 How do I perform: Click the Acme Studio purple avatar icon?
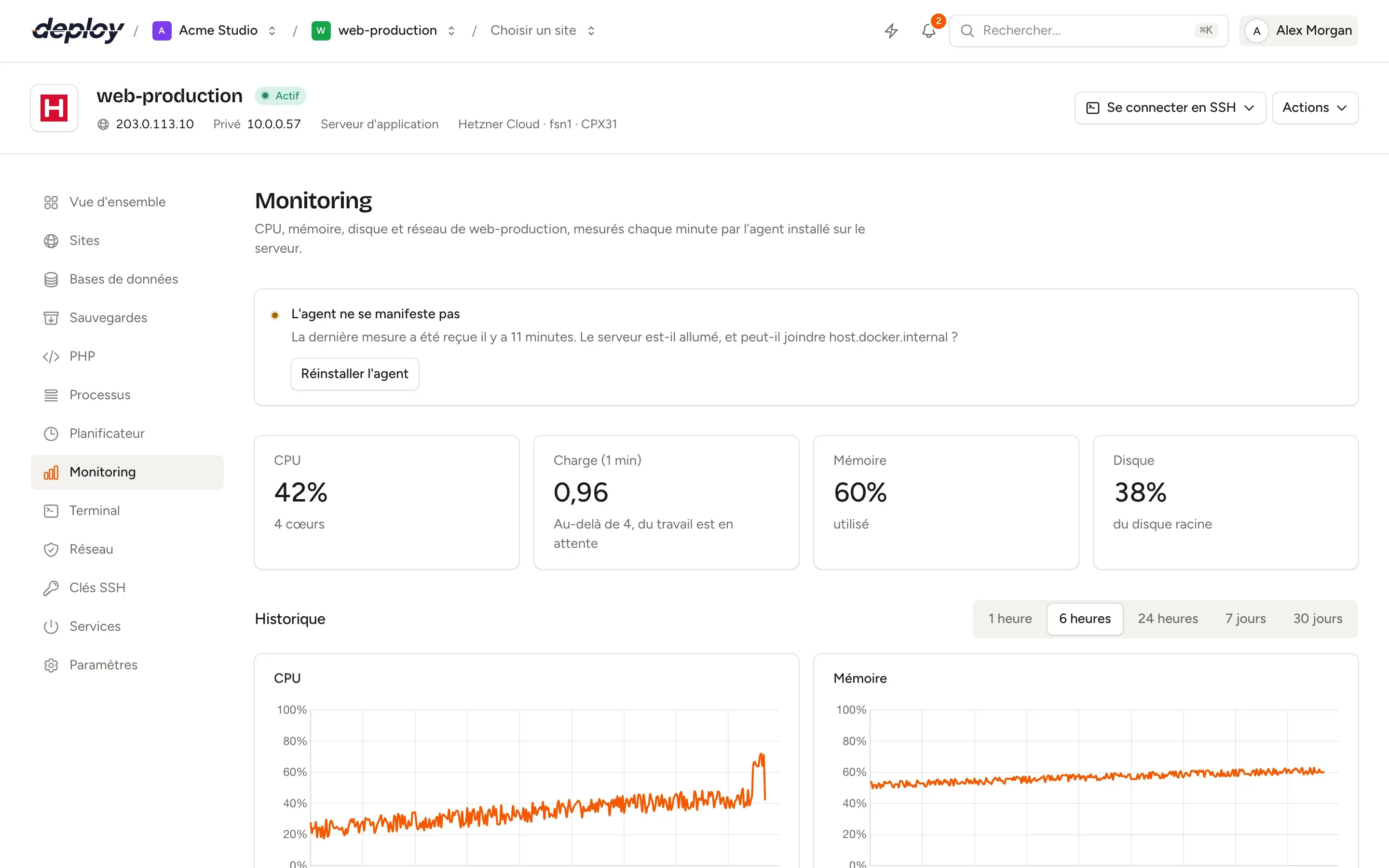pos(161,30)
